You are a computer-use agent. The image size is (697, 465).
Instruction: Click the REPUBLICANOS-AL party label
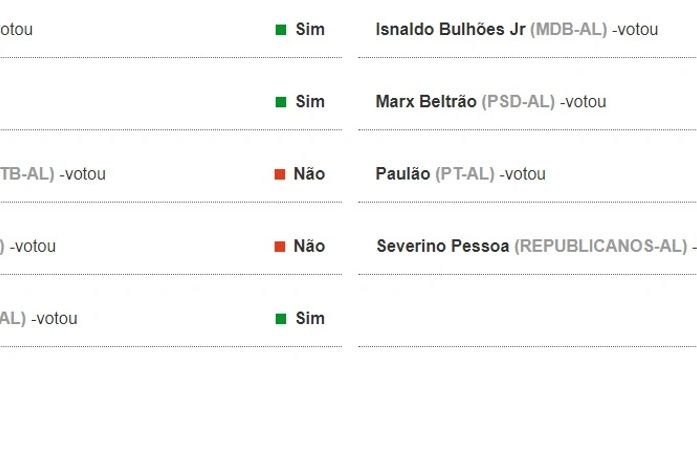click(600, 246)
